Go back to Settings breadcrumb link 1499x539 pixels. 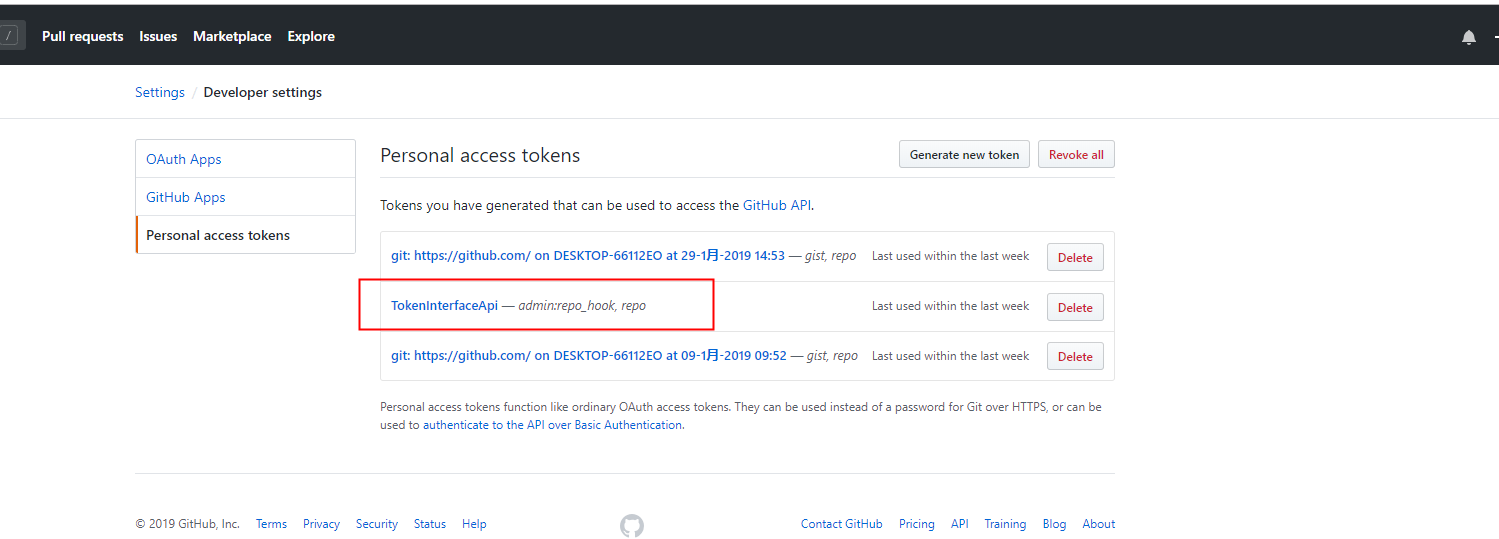160,92
